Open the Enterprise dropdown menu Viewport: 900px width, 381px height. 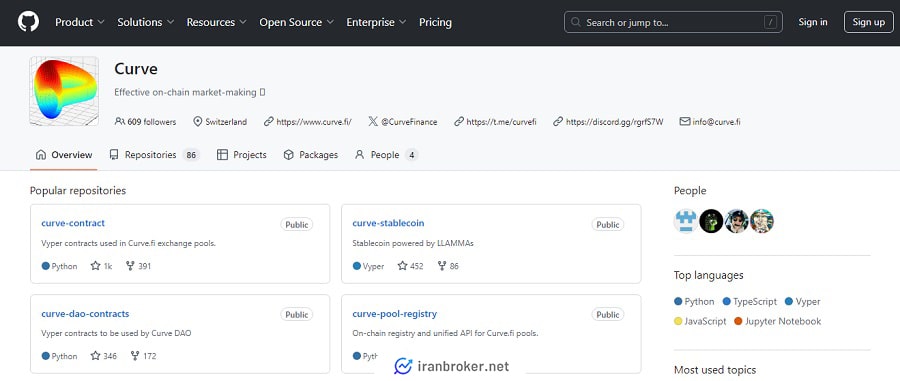tap(376, 22)
